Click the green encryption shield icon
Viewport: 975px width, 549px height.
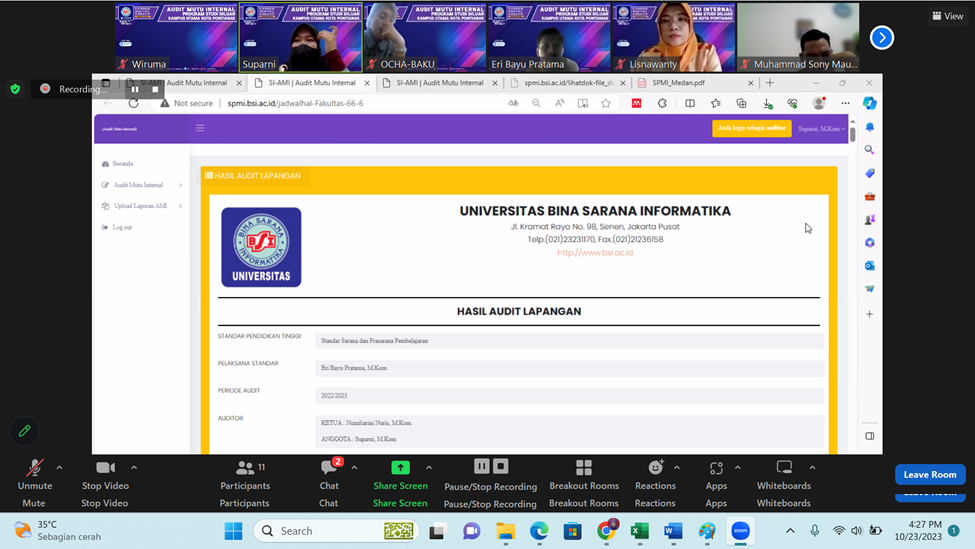(16, 89)
